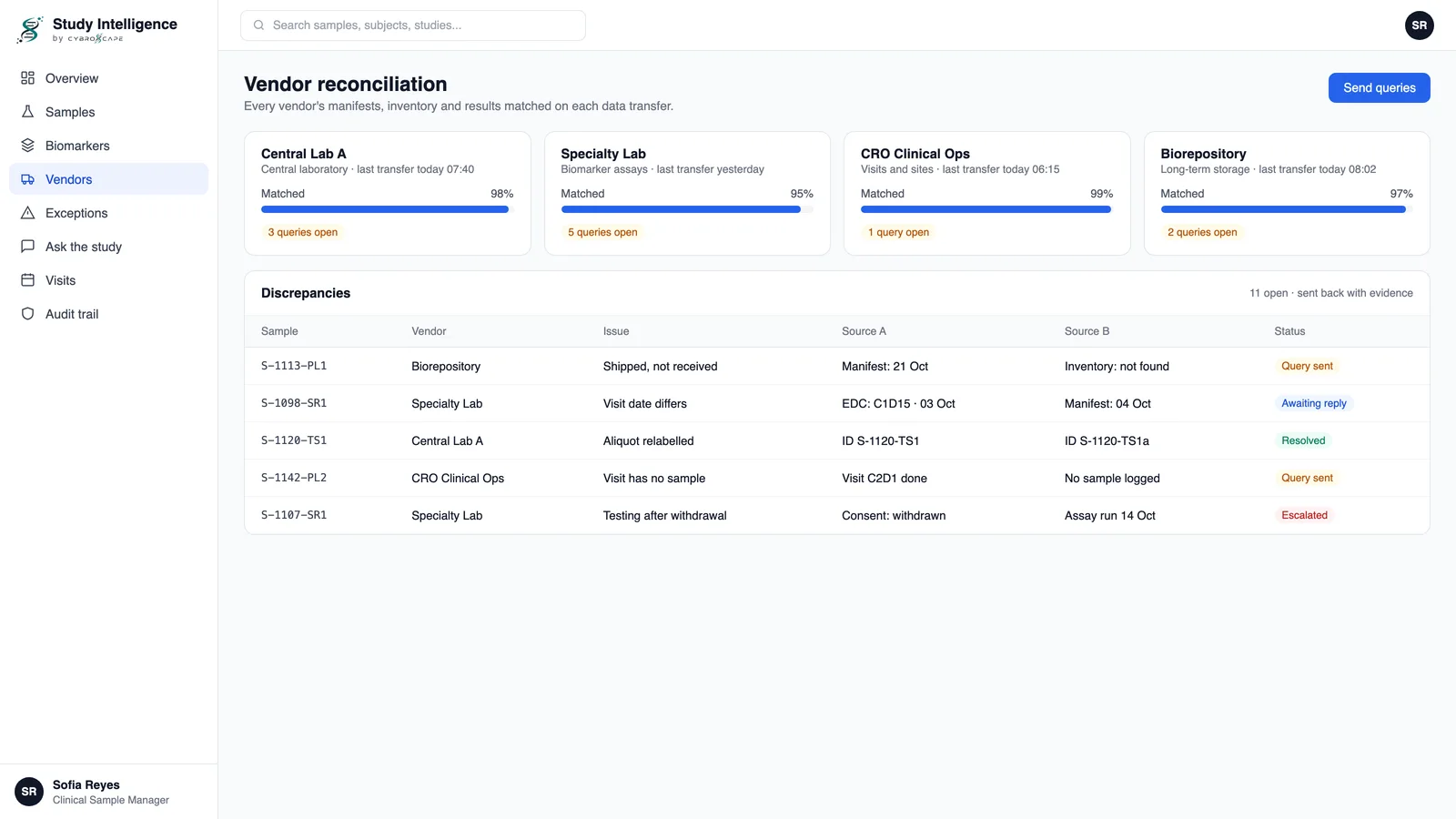Click the Exceptions warning triangle icon

(27, 213)
